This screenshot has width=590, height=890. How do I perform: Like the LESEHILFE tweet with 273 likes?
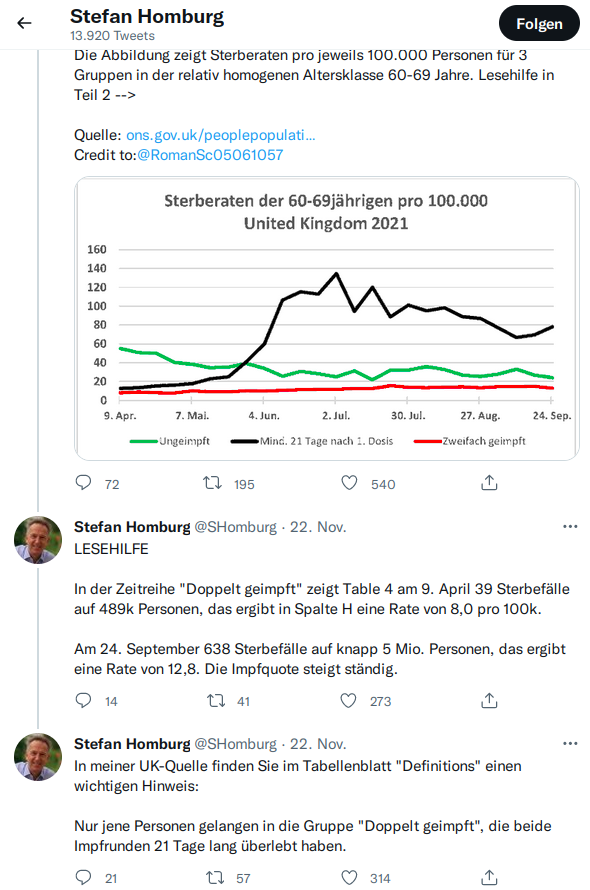[348, 700]
